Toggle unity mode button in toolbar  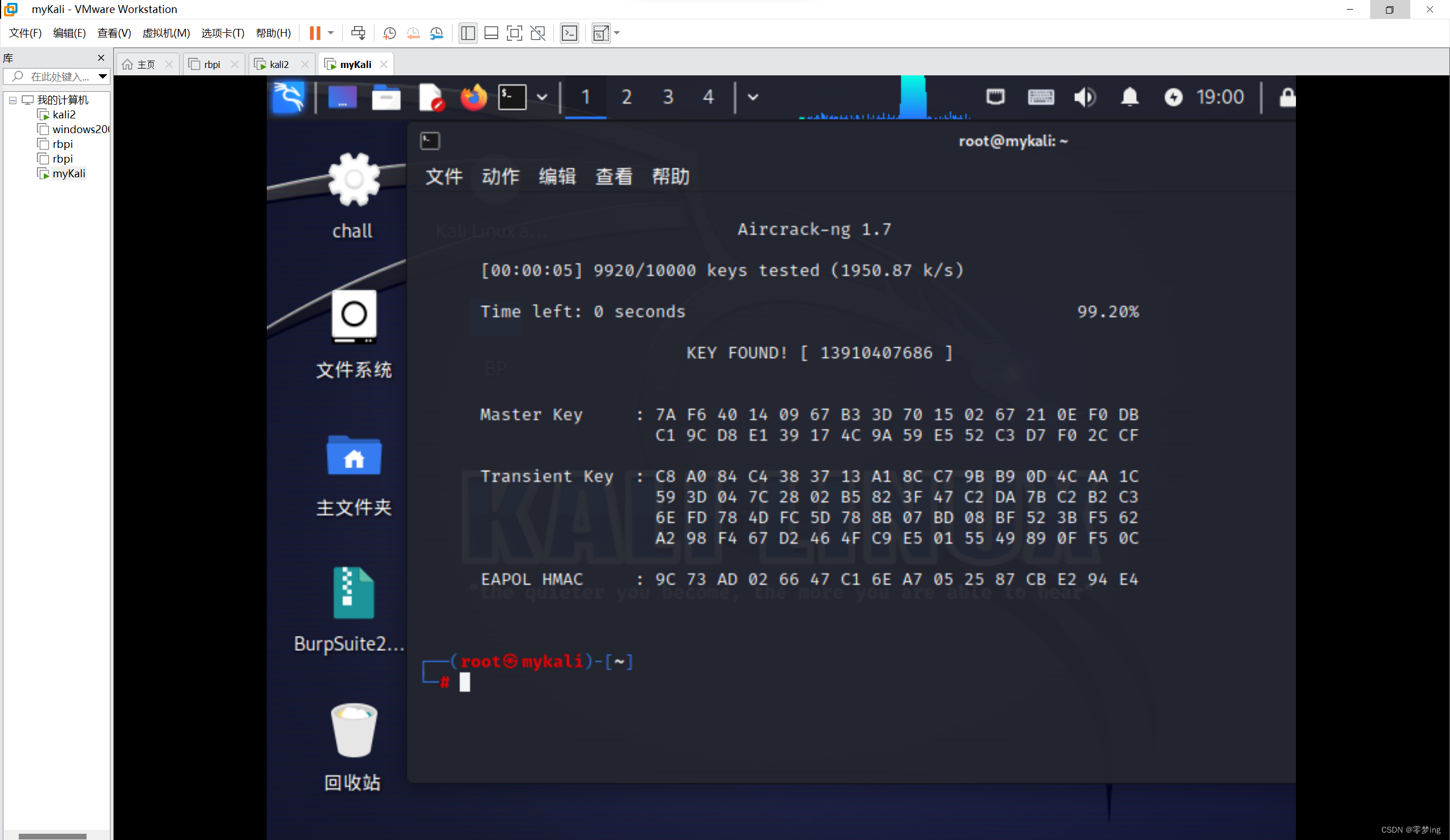pyautogui.click(x=538, y=33)
